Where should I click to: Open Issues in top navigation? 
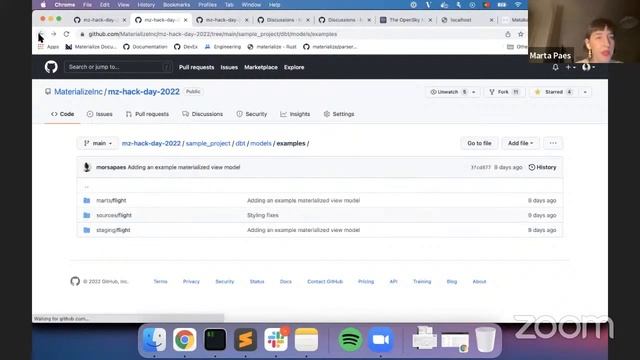point(229,67)
